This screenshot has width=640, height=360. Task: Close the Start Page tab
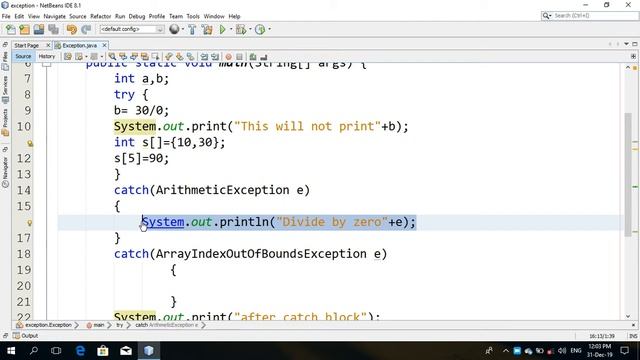48,45
